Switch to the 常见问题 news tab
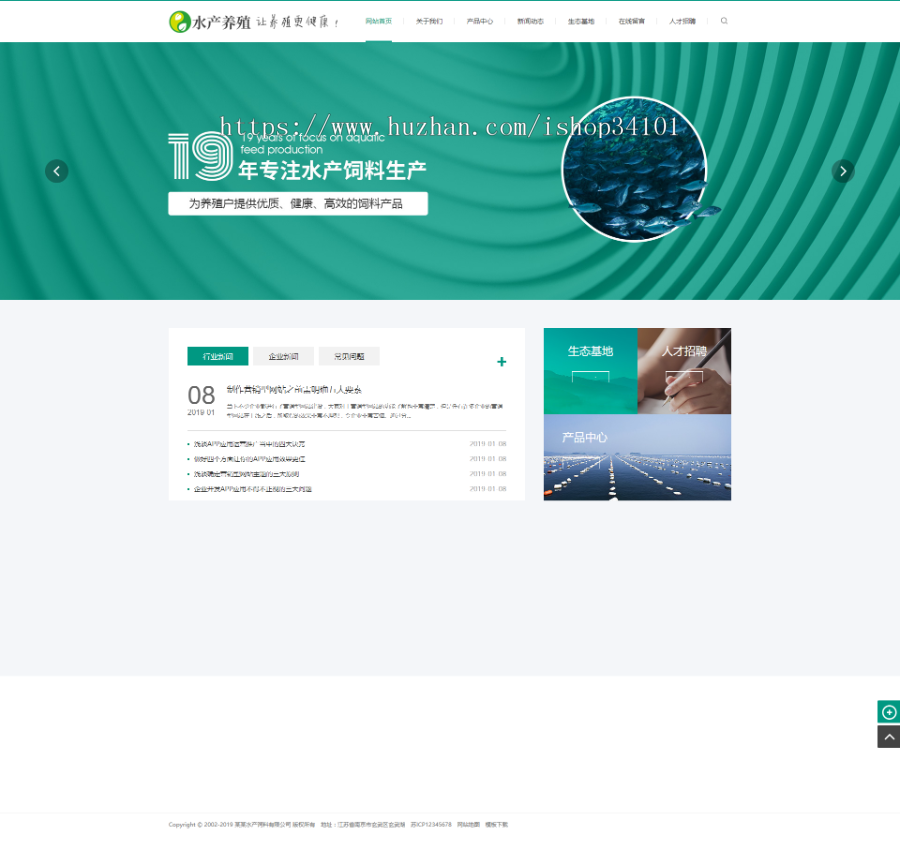This screenshot has width=900, height=850. click(x=349, y=356)
